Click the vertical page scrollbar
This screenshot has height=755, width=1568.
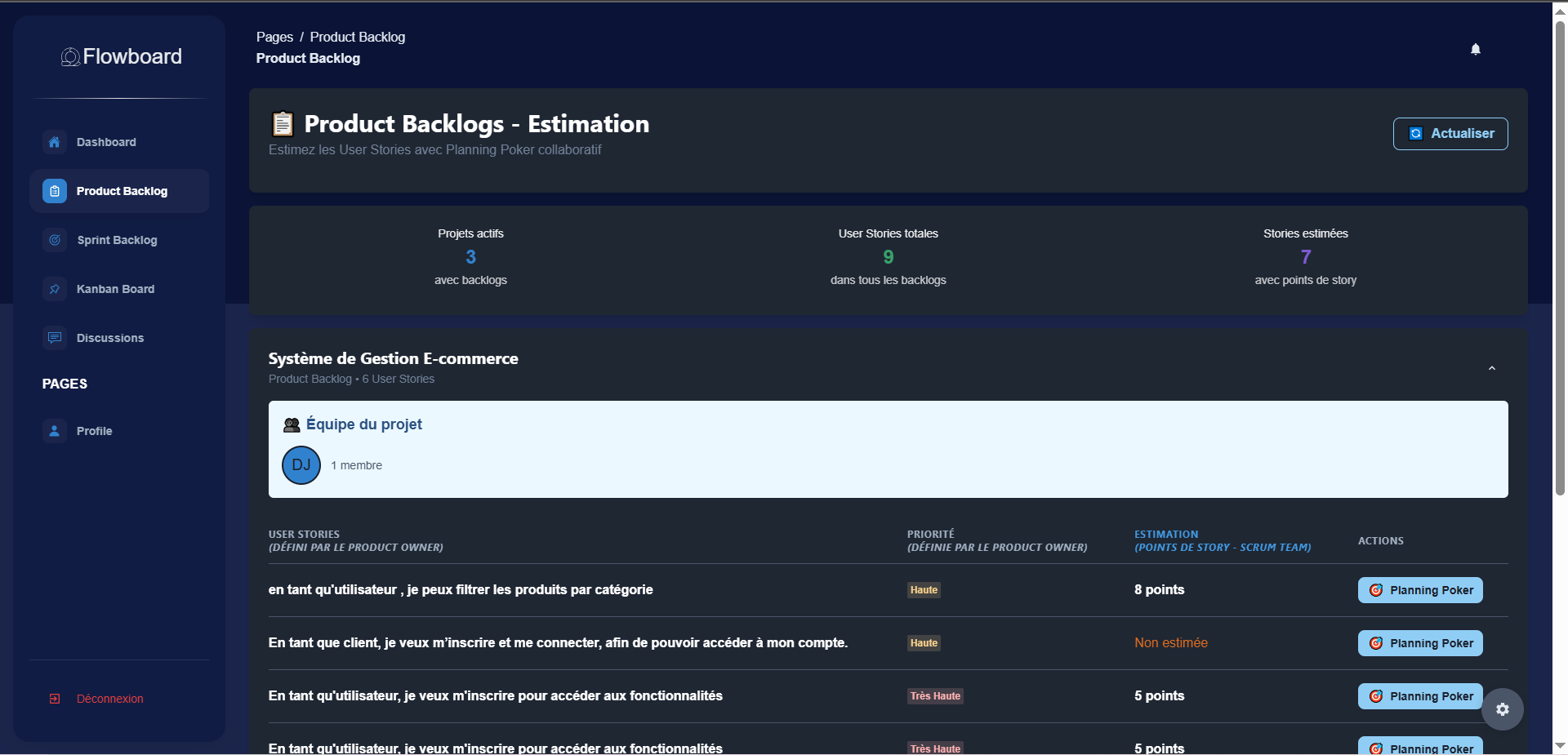pos(1560,257)
